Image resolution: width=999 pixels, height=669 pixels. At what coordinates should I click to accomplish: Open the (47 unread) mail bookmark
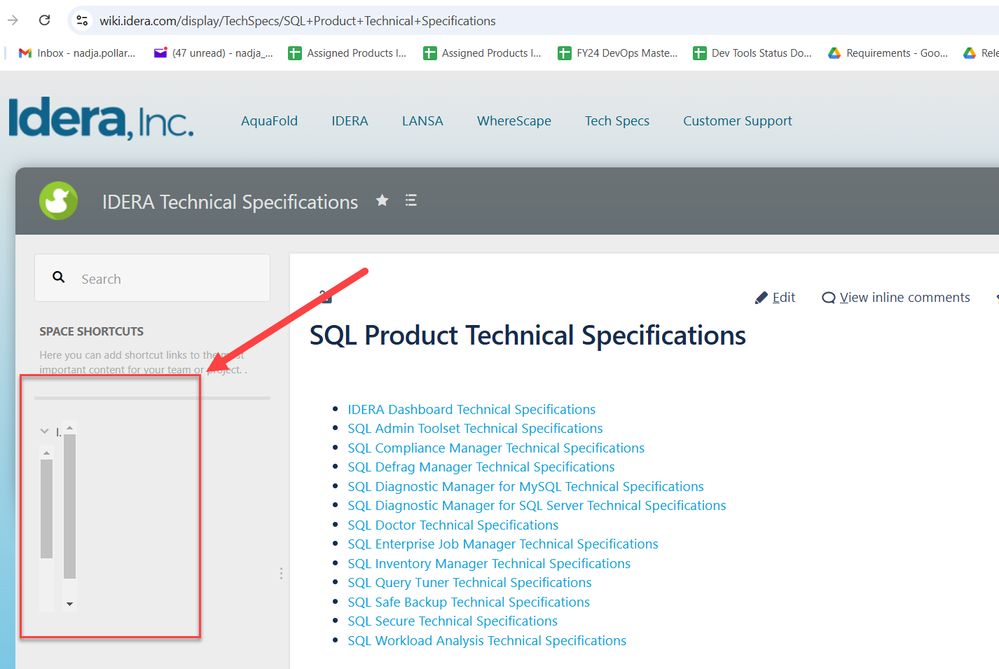point(213,54)
